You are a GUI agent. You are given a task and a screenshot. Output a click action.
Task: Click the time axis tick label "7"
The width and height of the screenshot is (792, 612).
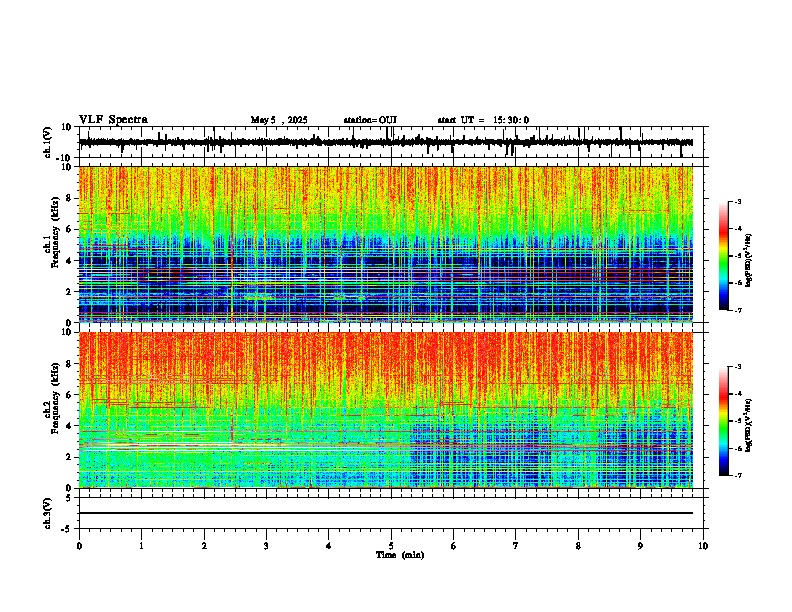[x=516, y=546]
